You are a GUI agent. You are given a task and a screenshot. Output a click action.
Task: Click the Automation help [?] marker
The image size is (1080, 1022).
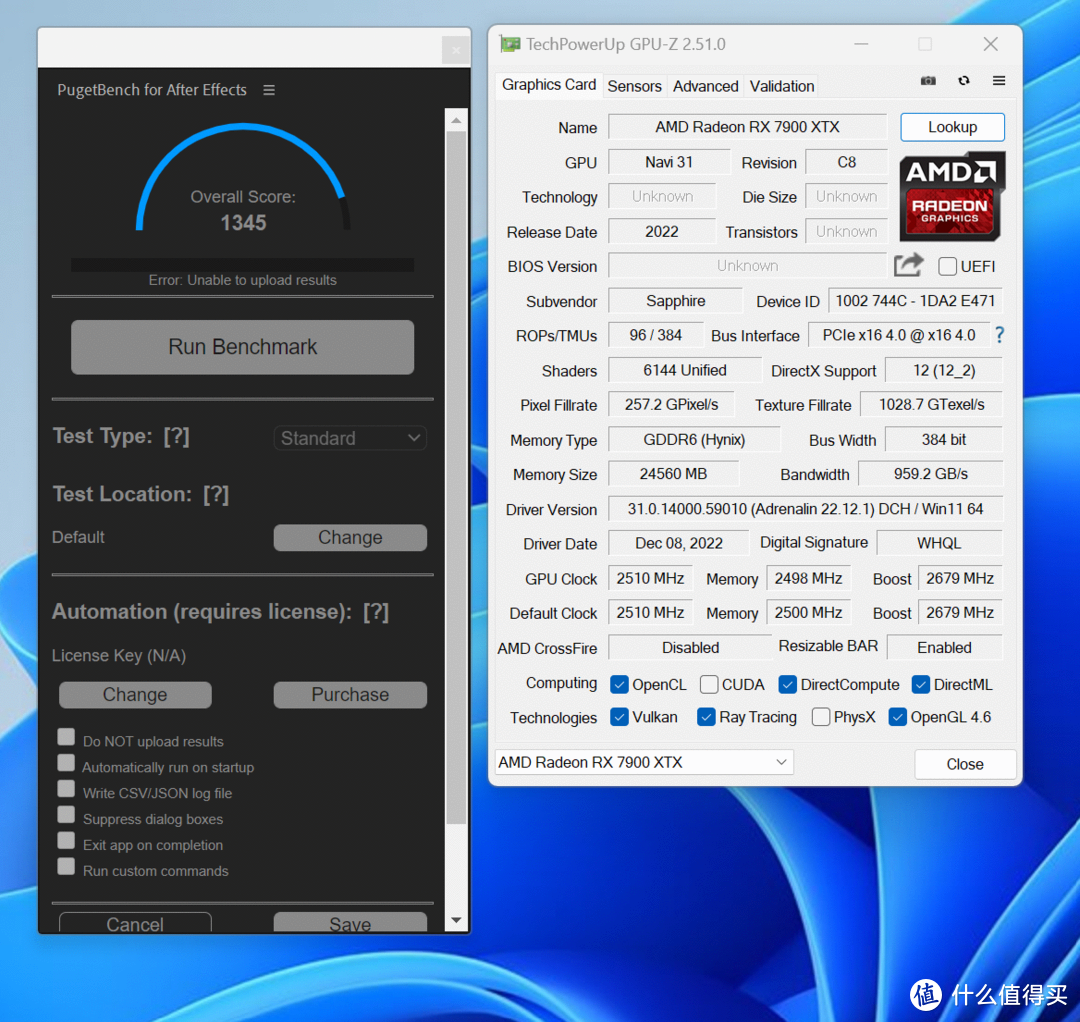(x=376, y=612)
